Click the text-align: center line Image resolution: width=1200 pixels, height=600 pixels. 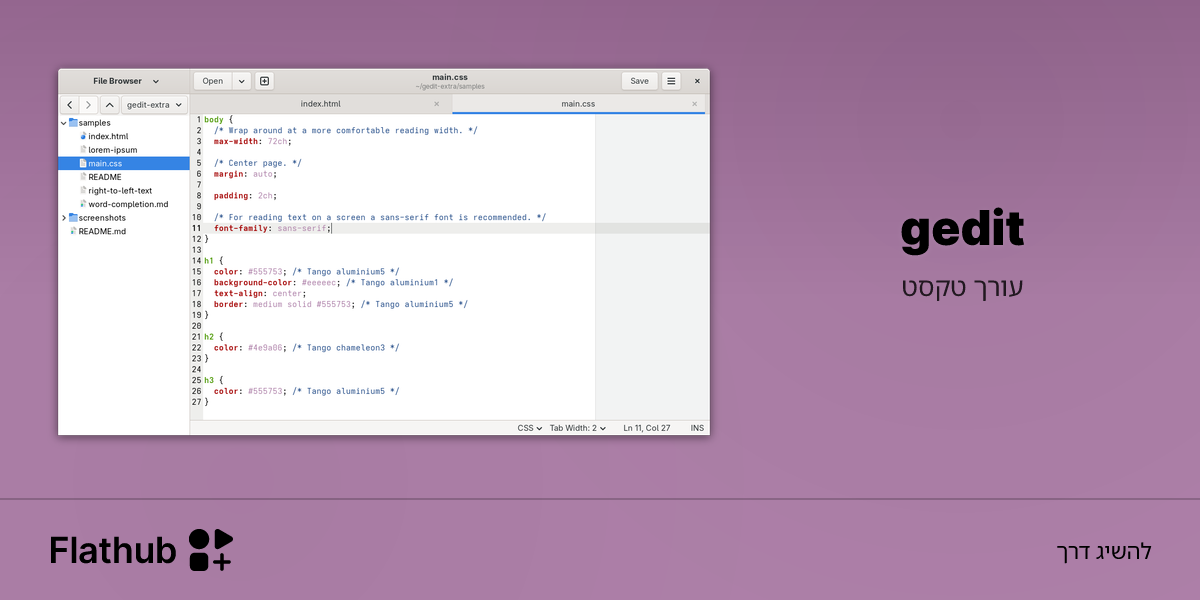pyautogui.click(x=259, y=294)
